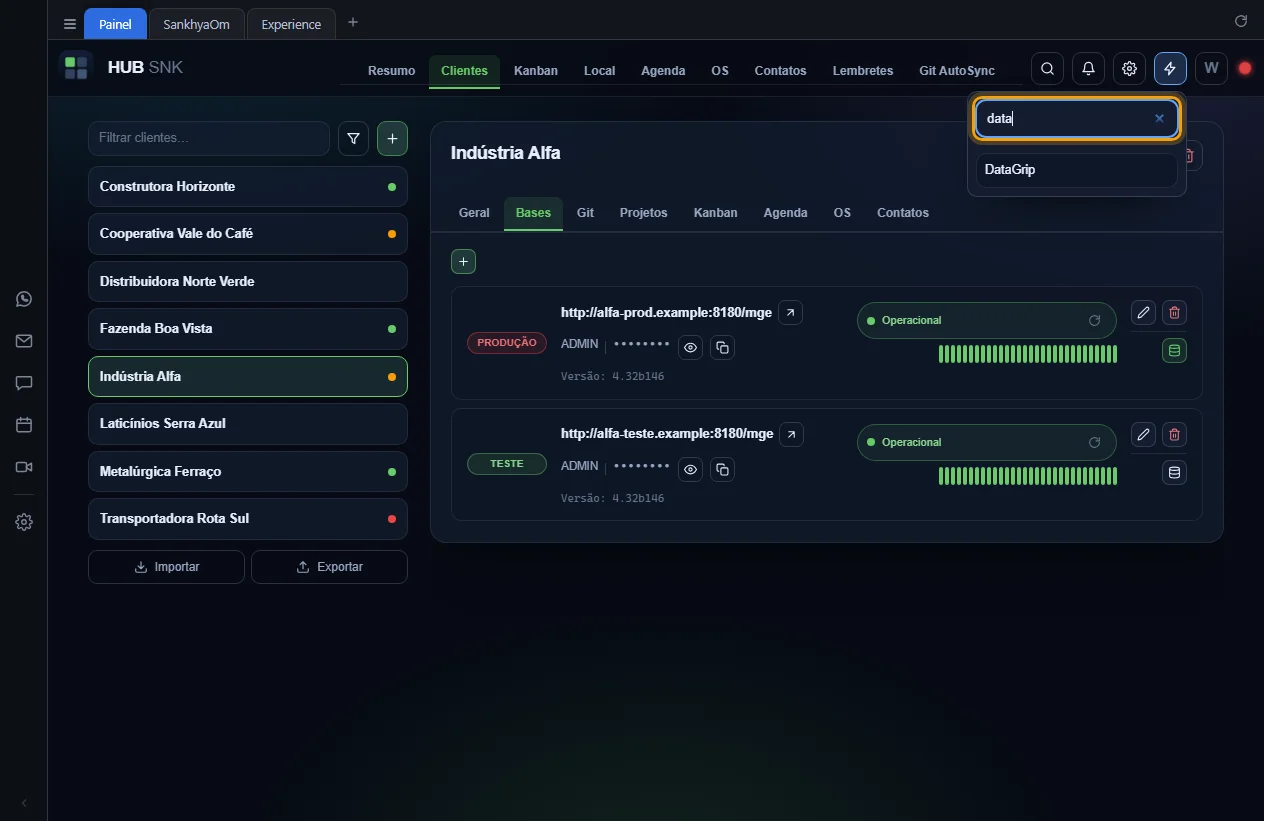This screenshot has width=1264, height=821.
Task: Refresh the status of the PRODUÇÃO base
Action: [x=1094, y=321]
